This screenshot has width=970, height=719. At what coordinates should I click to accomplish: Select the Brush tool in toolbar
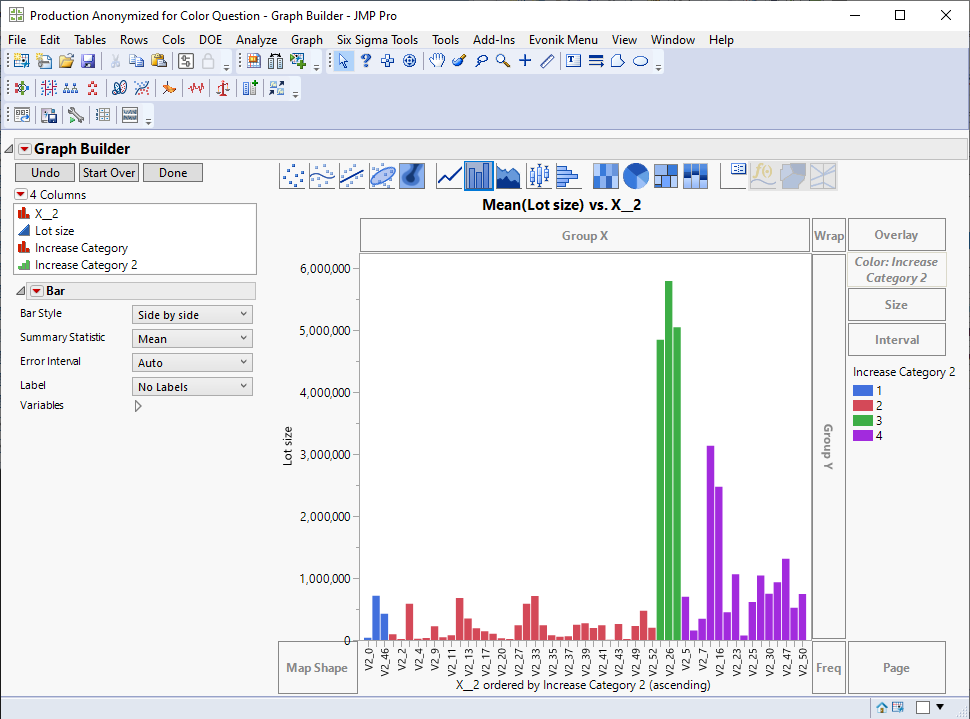click(x=459, y=61)
